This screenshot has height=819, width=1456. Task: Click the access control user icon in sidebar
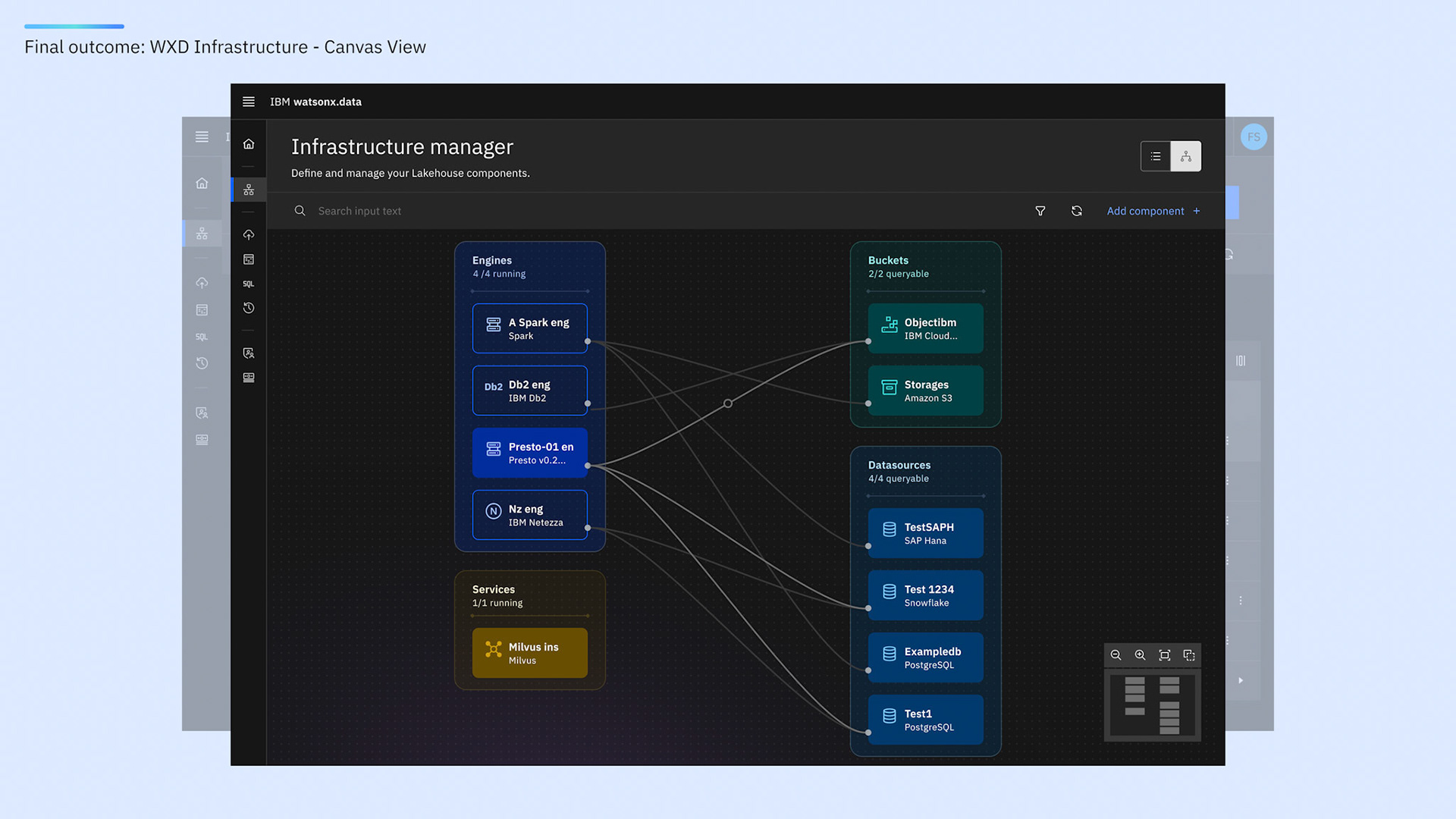coord(248,353)
